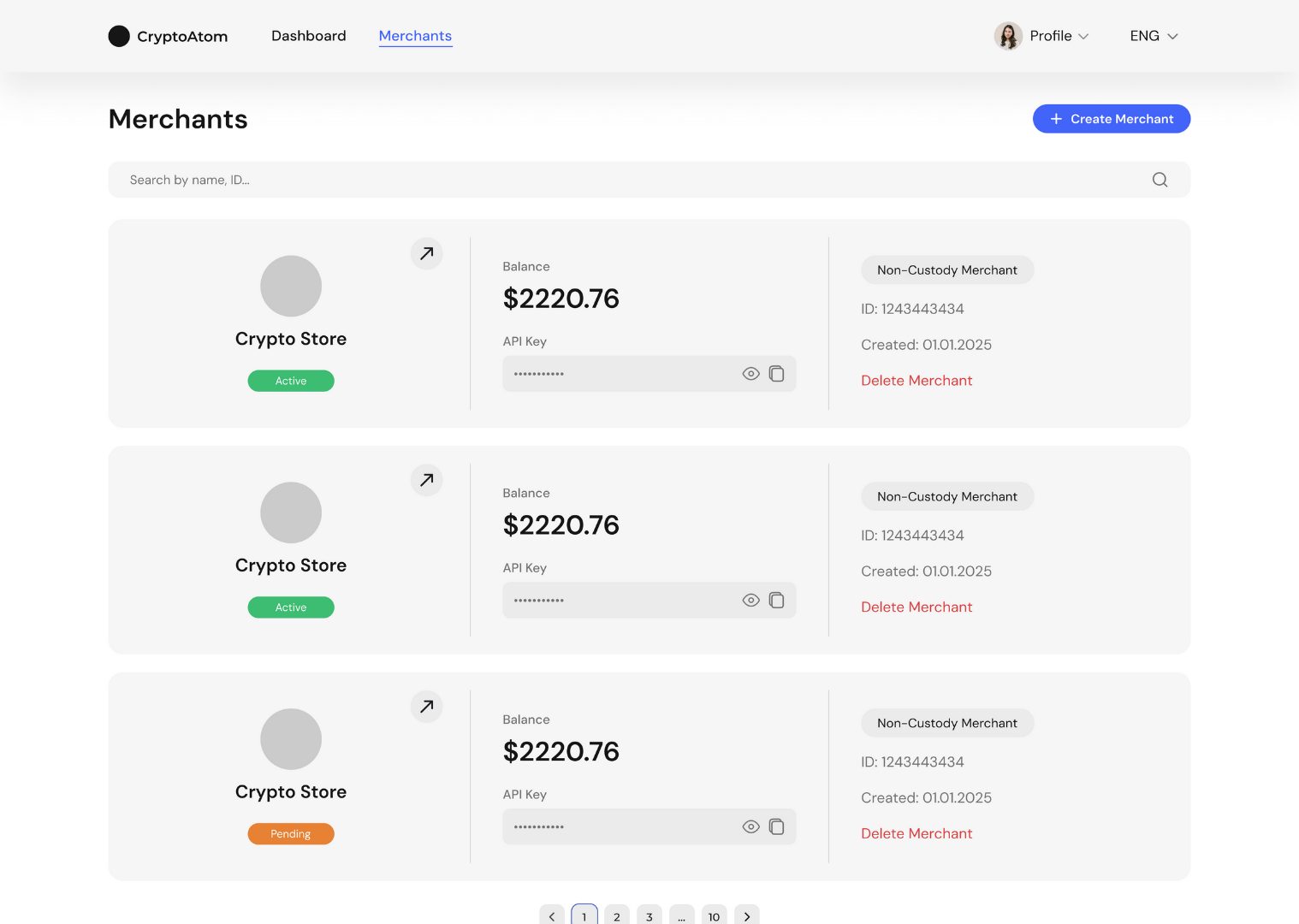This screenshot has height=924, width=1299.
Task: Toggle API key visibility on Pending merchant
Action: tap(750, 826)
